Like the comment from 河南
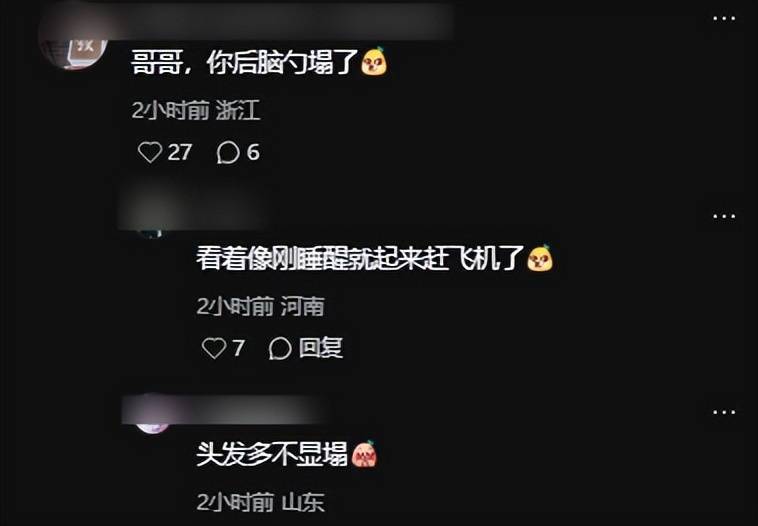Viewport: 758px width, 526px height. (214, 348)
